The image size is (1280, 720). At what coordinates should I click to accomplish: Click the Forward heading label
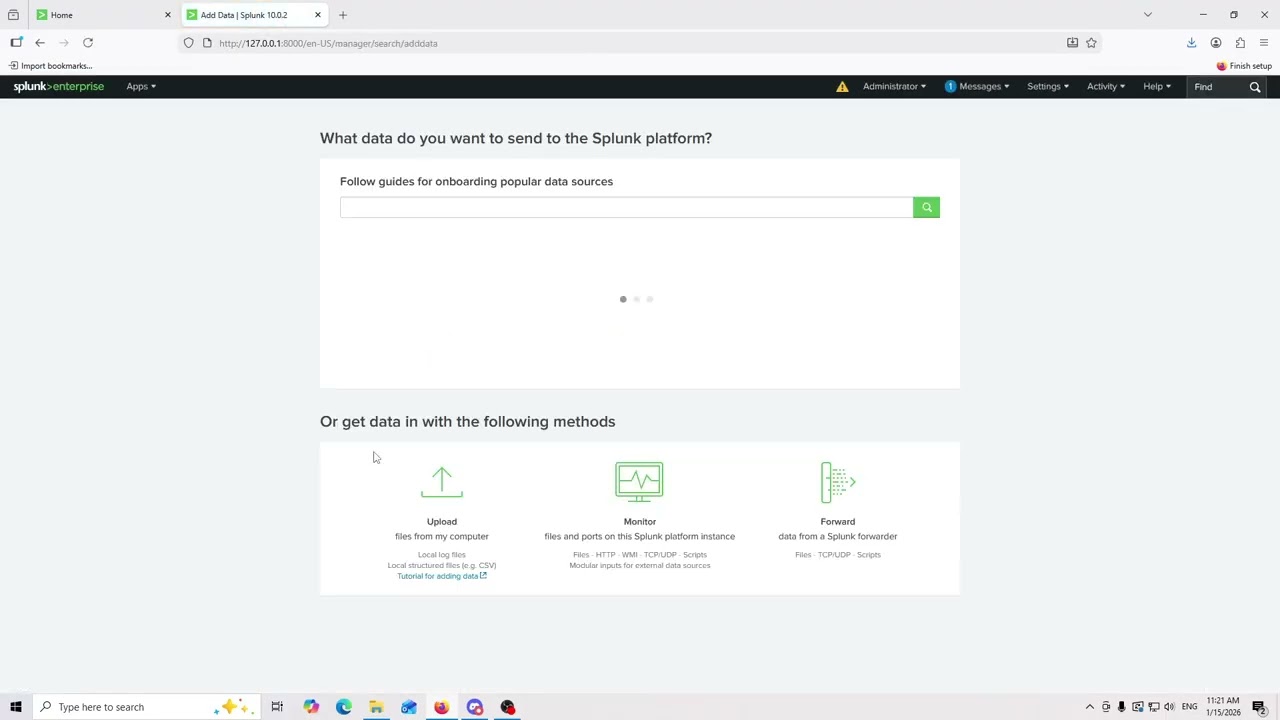point(838,522)
